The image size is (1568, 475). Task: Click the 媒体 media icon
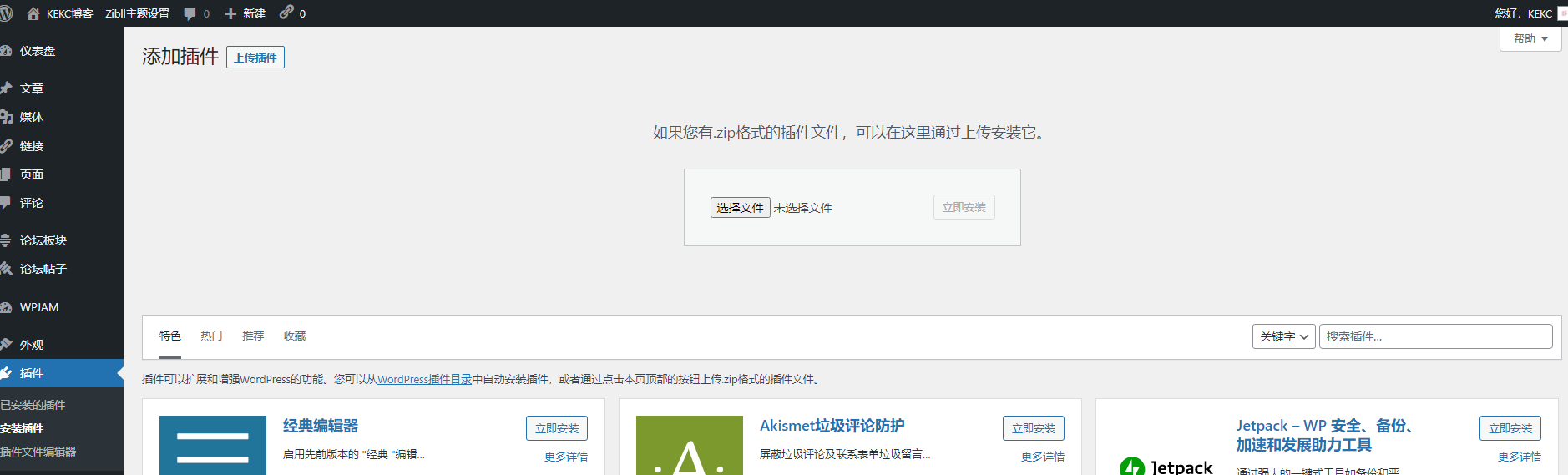pos(5,117)
